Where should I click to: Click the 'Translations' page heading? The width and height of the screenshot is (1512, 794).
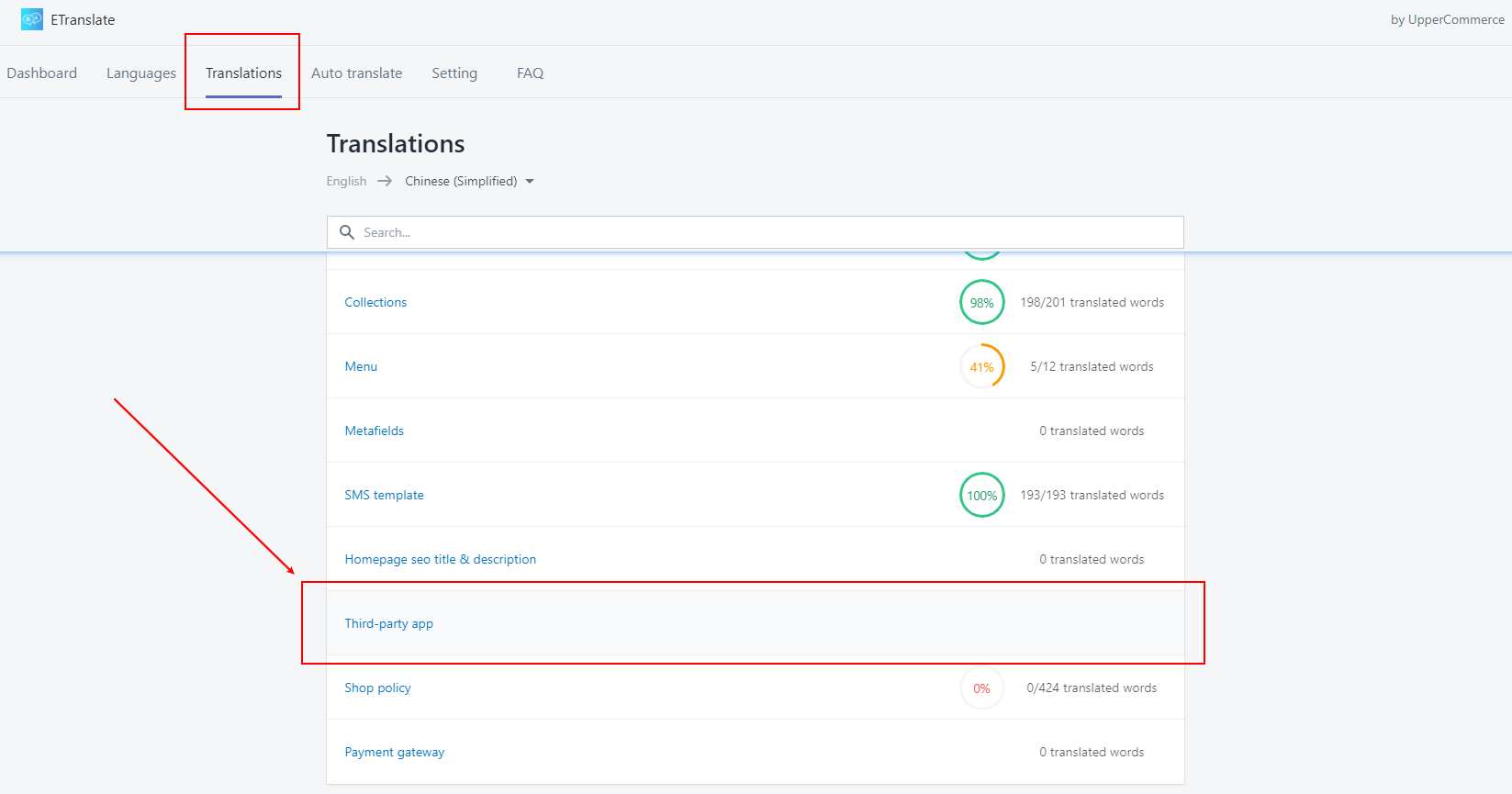[x=396, y=143]
